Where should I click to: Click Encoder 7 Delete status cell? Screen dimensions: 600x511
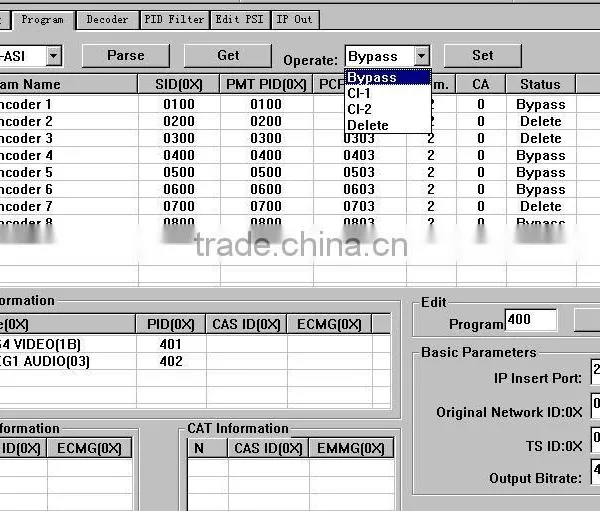541,206
